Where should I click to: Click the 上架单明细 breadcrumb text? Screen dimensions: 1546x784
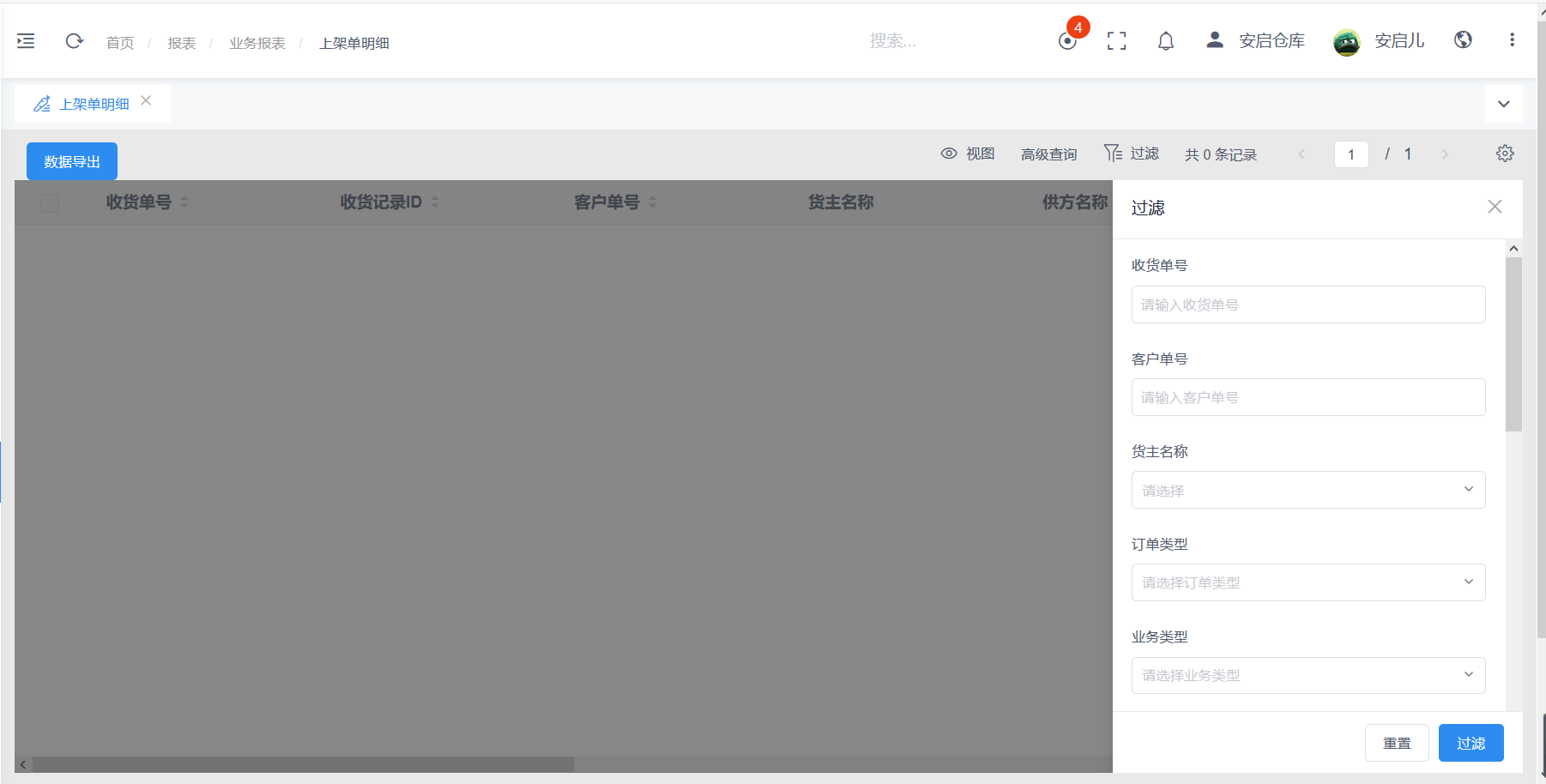(354, 43)
